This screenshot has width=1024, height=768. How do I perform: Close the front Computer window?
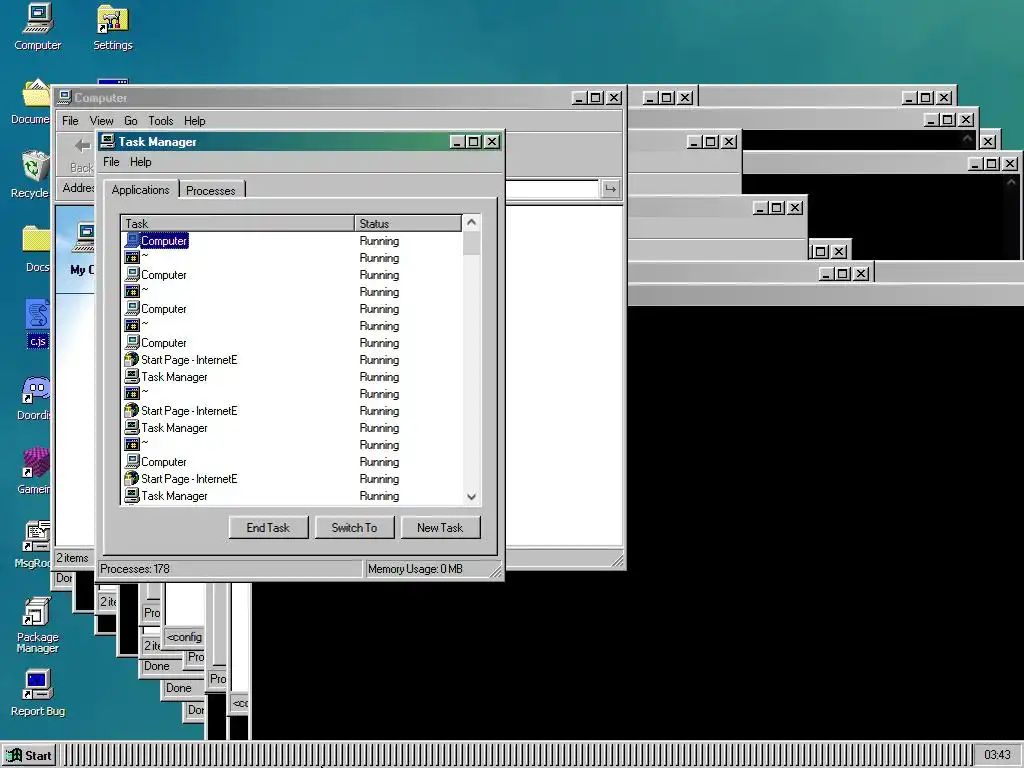614,98
